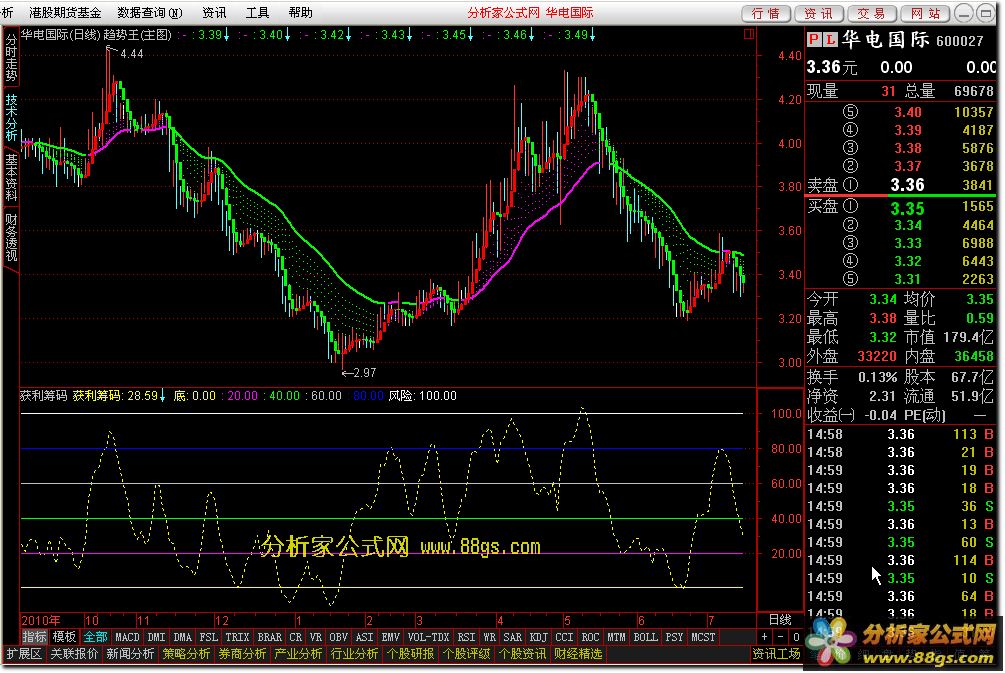Viewport: 1005px width, 673px height.
Task: Switch indicator to BOLL
Action: (645, 637)
